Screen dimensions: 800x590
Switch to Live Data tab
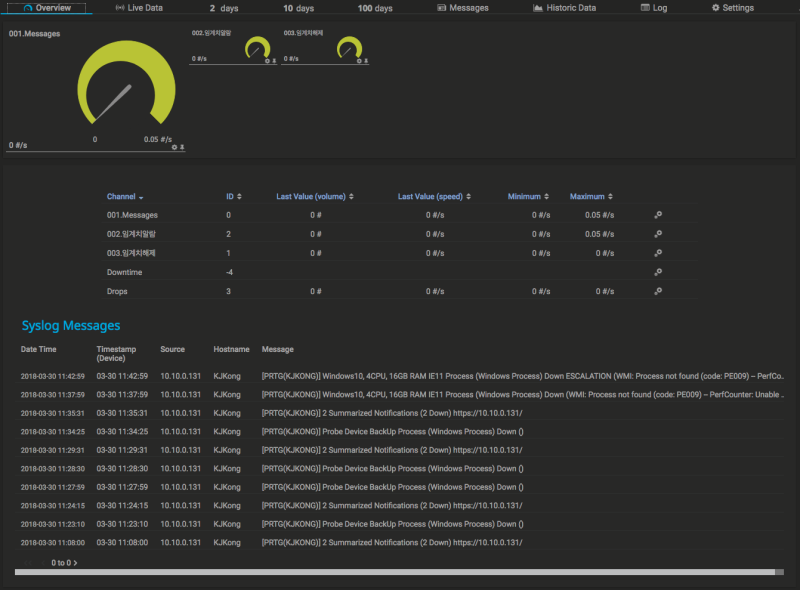click(139, 8)
